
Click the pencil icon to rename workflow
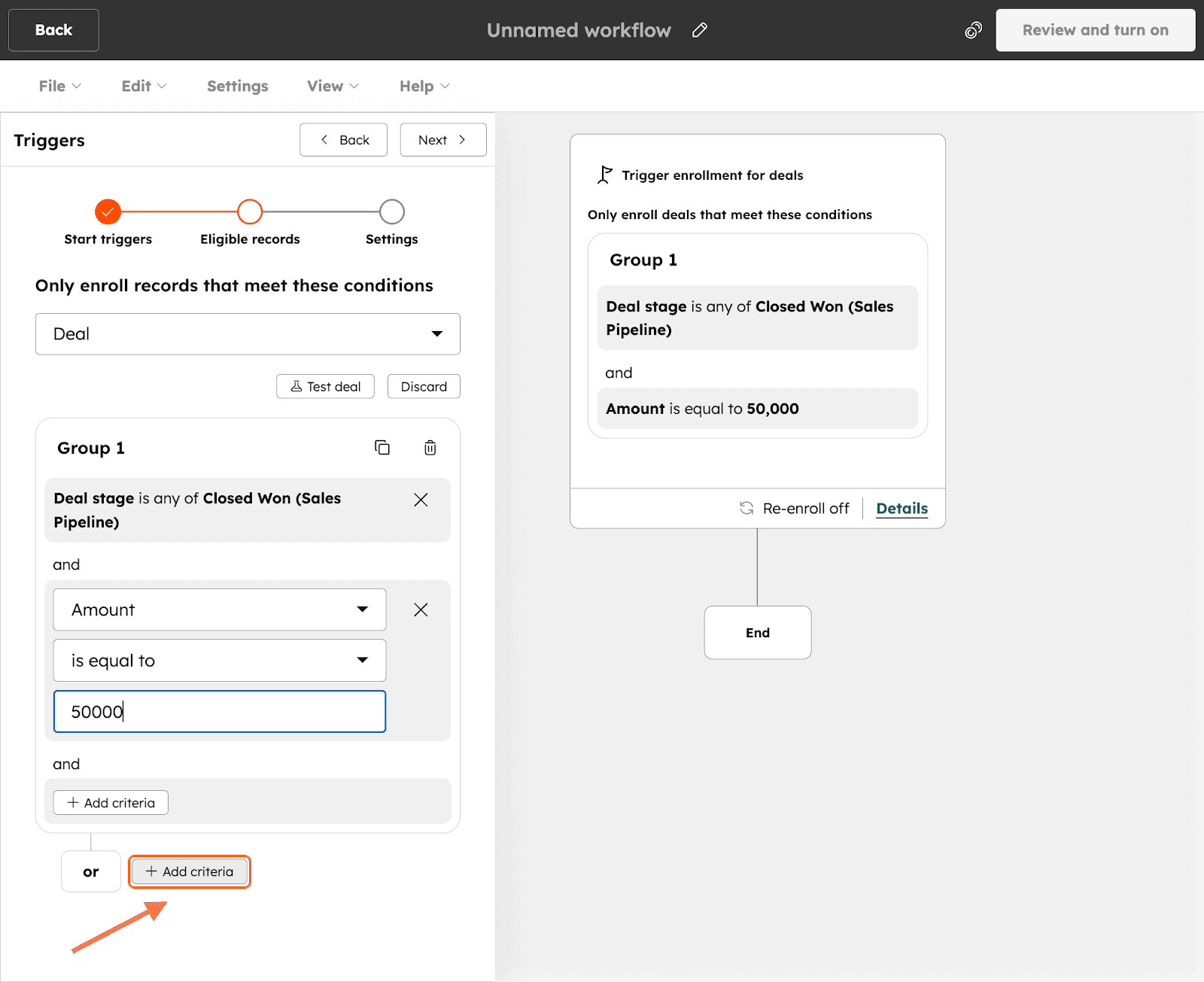pyautogui.click(x=700, y=30)
